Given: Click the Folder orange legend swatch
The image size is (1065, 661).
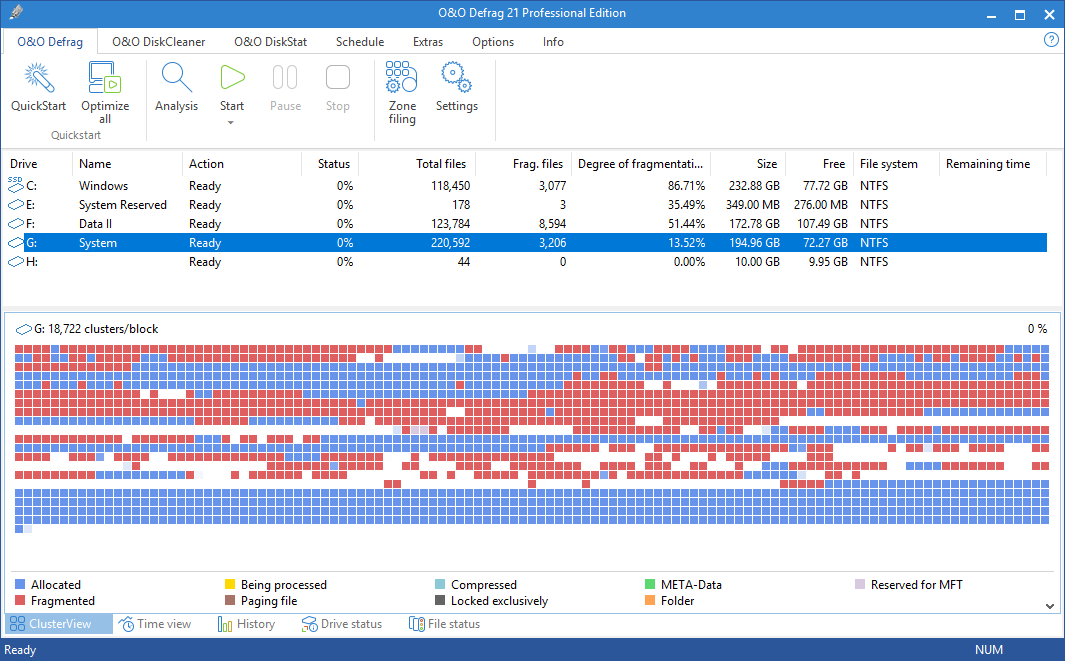Looking at the screenshot, I should point(650,601).
